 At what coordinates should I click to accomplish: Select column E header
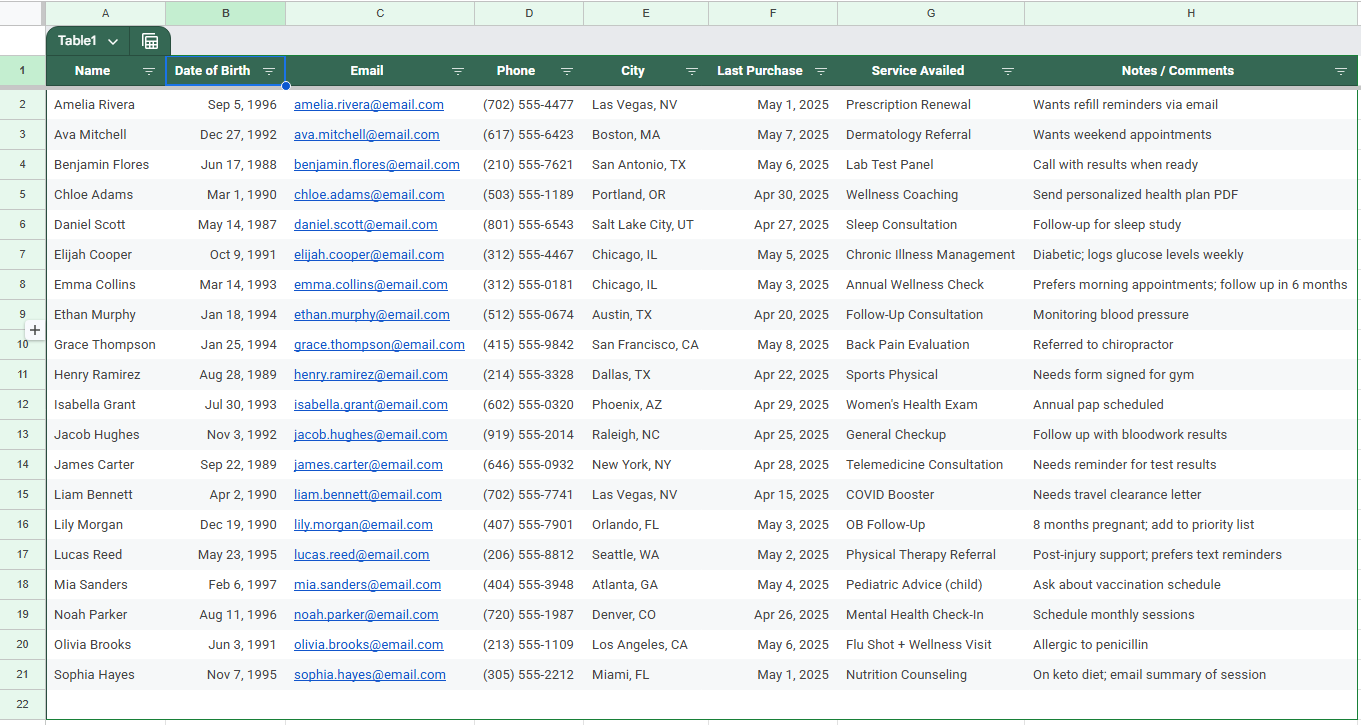pyautogui.click(x=646, y=13)
